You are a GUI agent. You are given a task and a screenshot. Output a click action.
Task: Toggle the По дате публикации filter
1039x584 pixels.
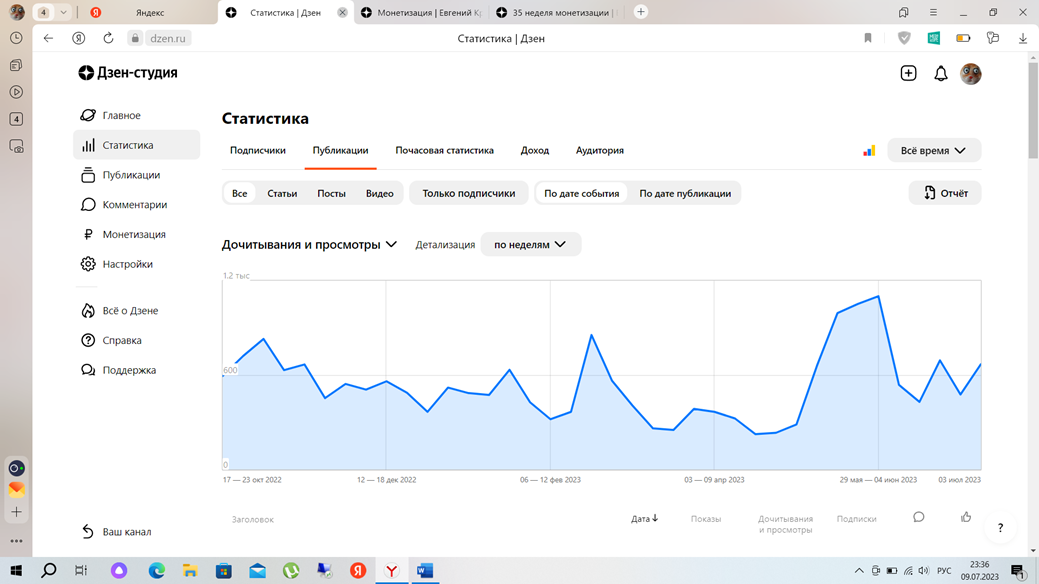coord(687,192)
